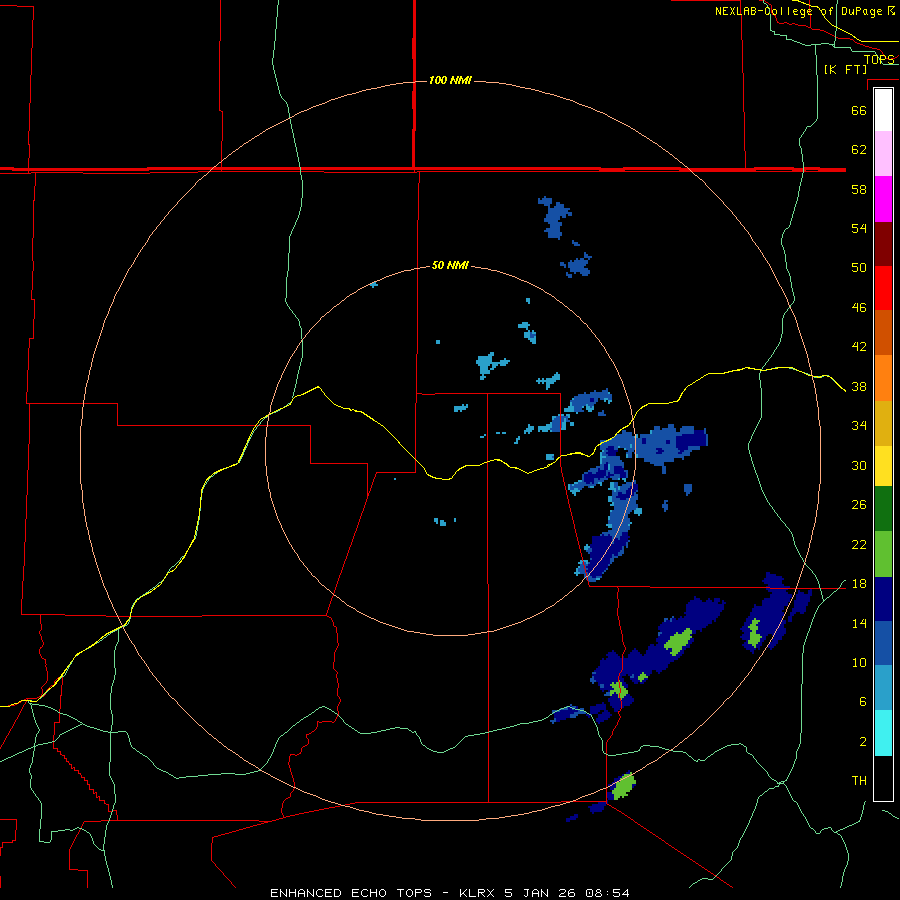Click the "66" legend value
Screen dimensions: 900x900
859,110
